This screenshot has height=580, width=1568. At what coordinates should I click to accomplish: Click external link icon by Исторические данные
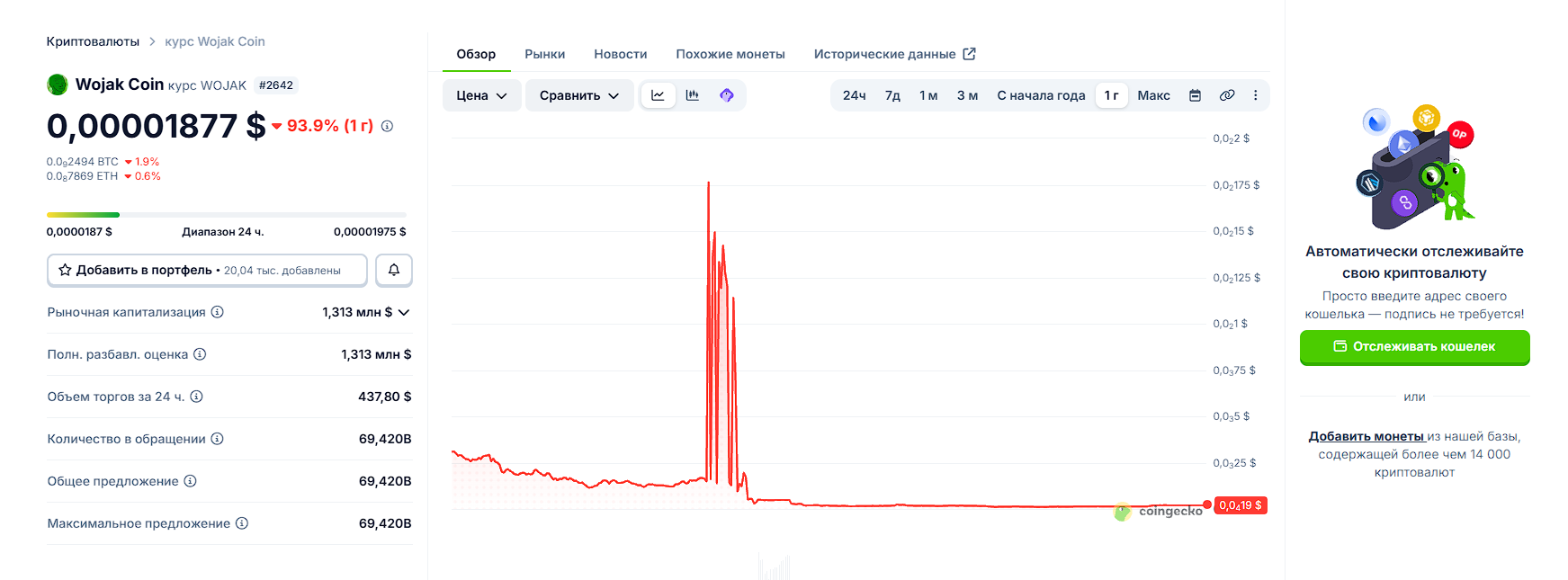tap(969, 54)
